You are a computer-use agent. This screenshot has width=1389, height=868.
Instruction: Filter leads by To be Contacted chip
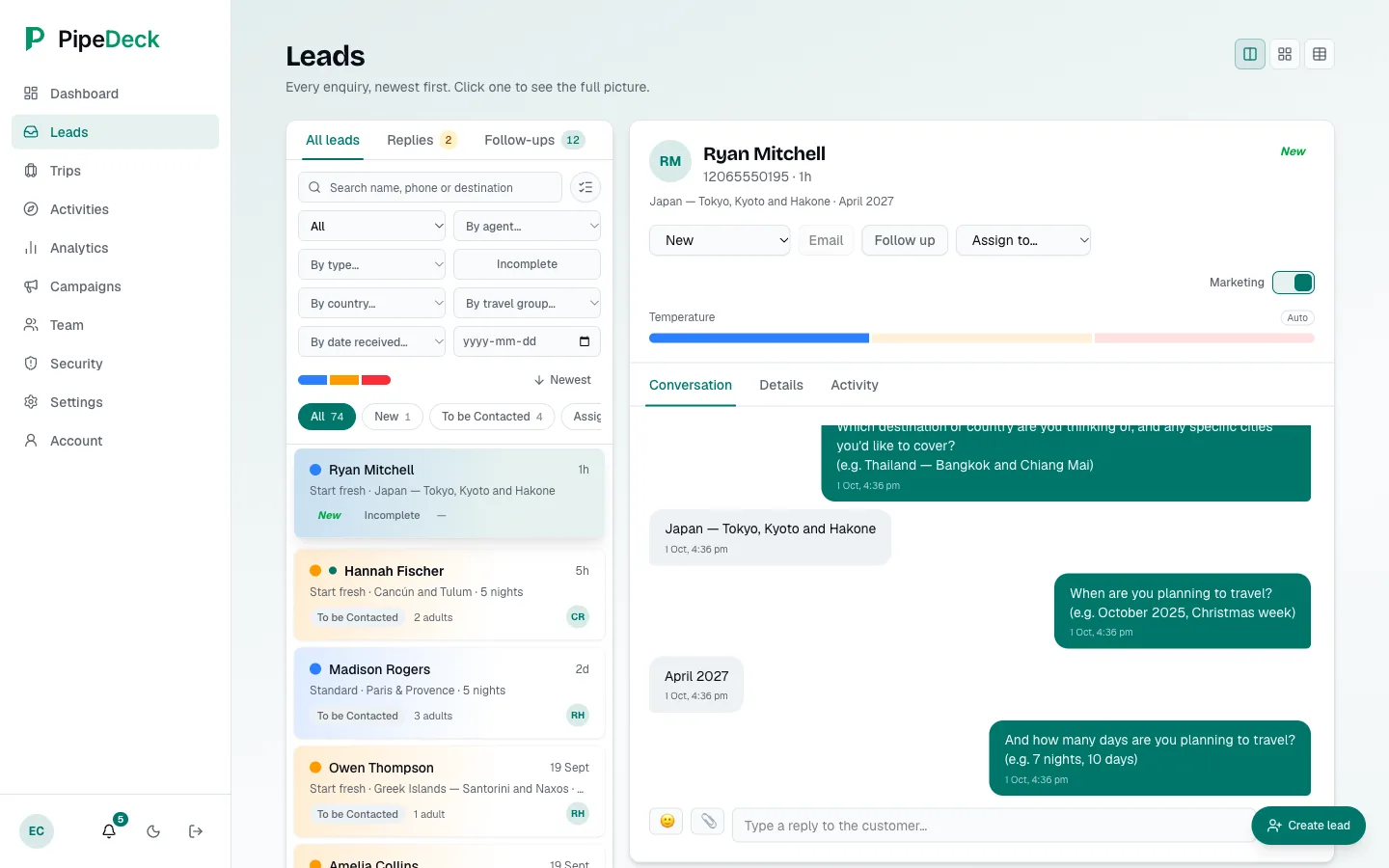tap(492, 417)
